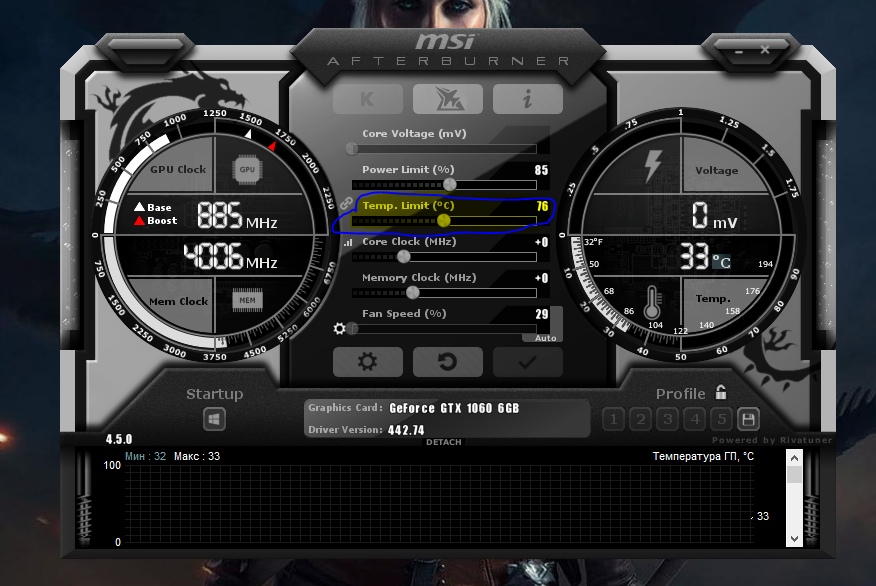
Task: Click the Core Clock +0 value
Action: coord(541,242)
